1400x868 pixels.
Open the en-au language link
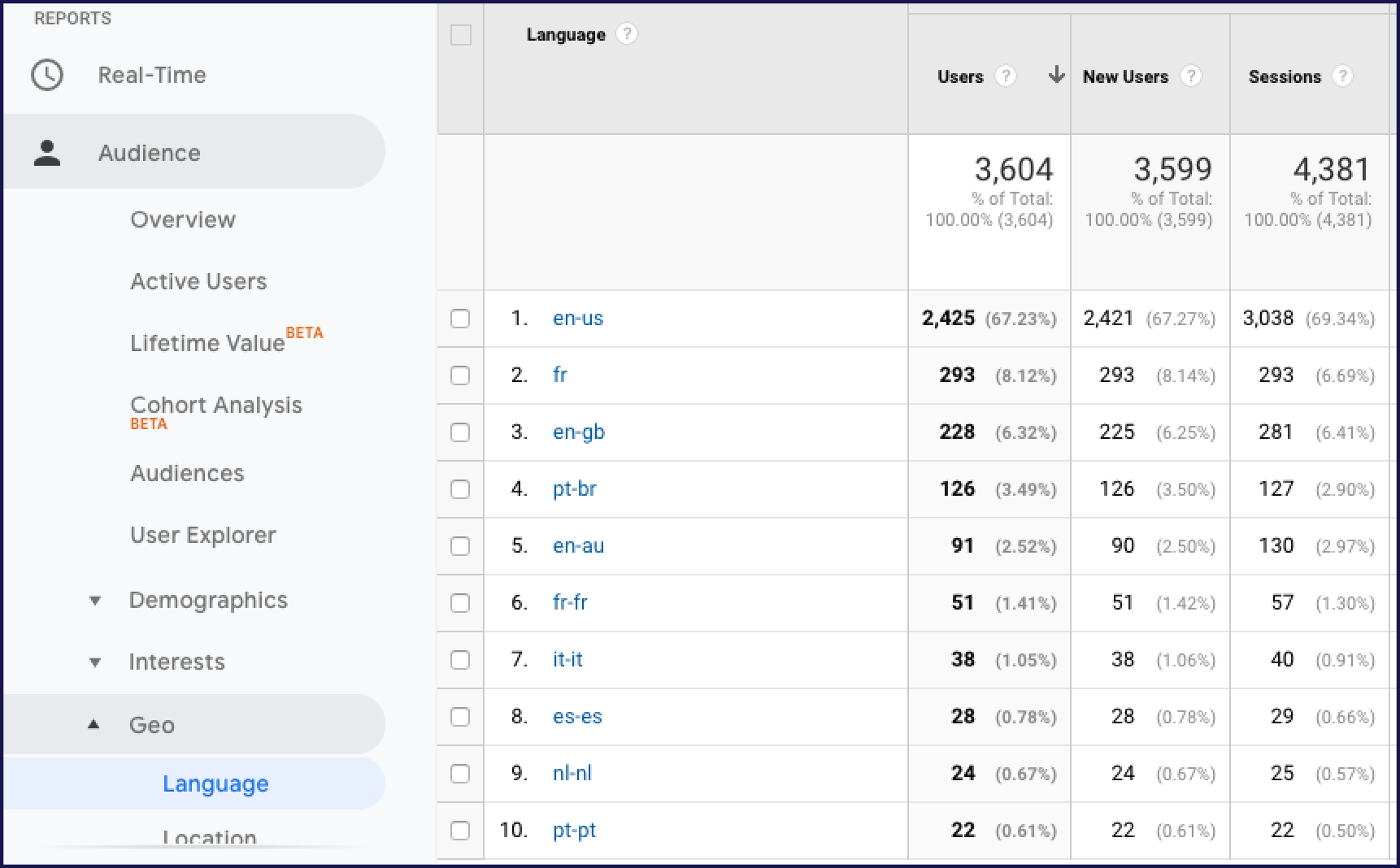[x=579, y=546]
